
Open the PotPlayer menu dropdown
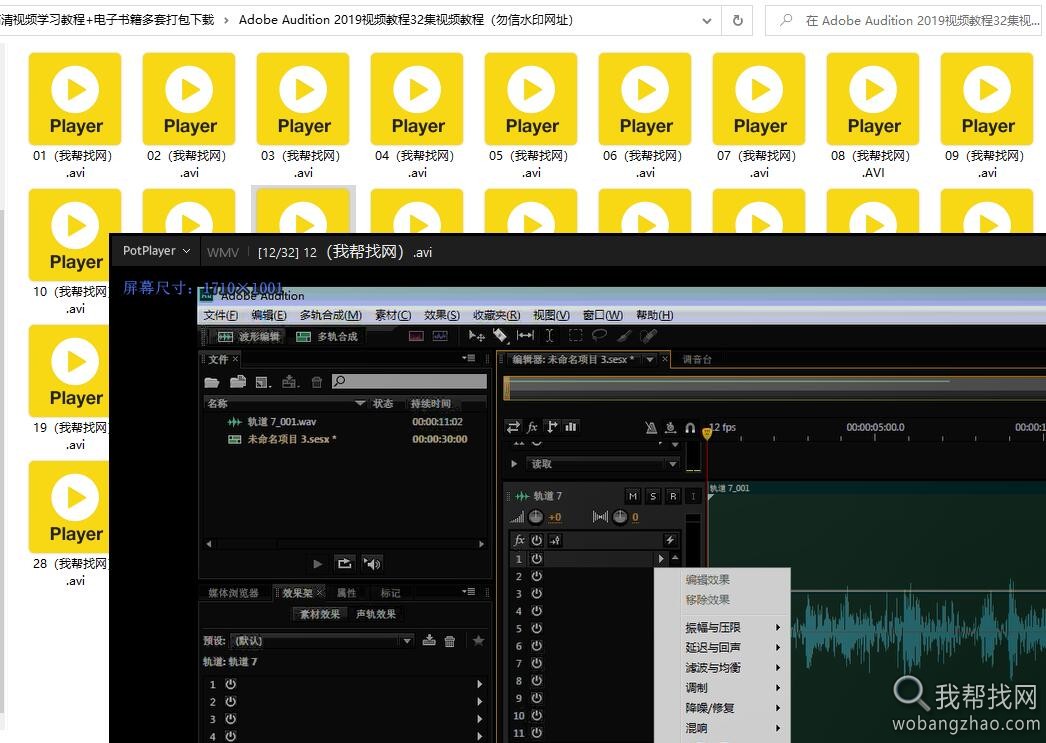157,251
